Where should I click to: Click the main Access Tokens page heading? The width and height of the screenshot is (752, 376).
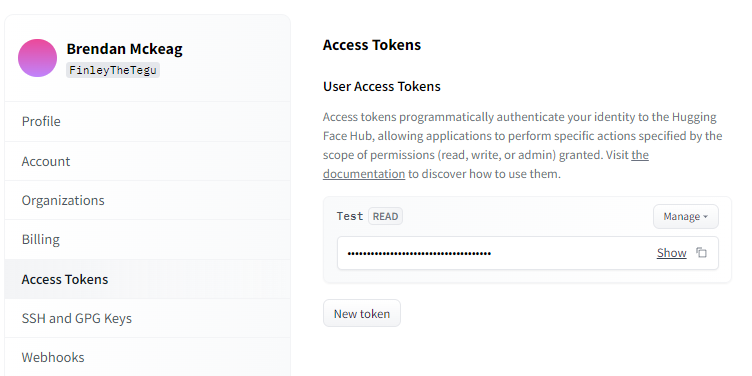pos(372,45)
